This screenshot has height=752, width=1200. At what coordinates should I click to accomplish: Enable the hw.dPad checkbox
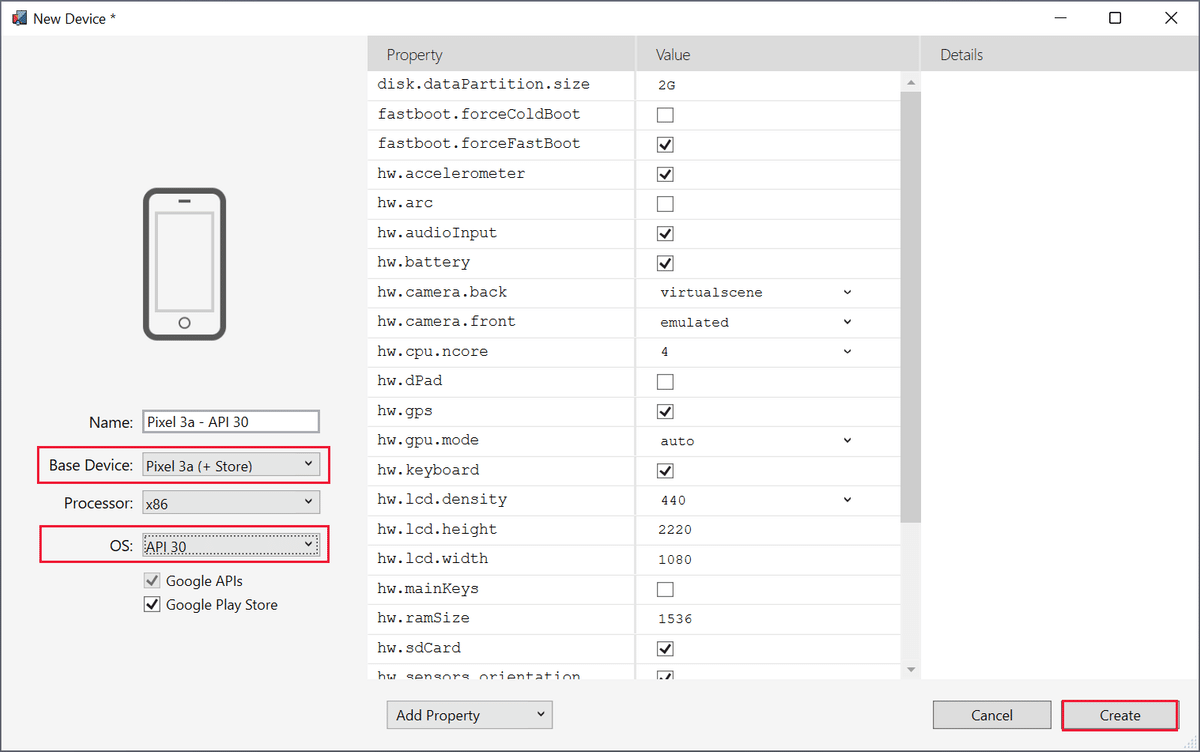coord(665,382)
